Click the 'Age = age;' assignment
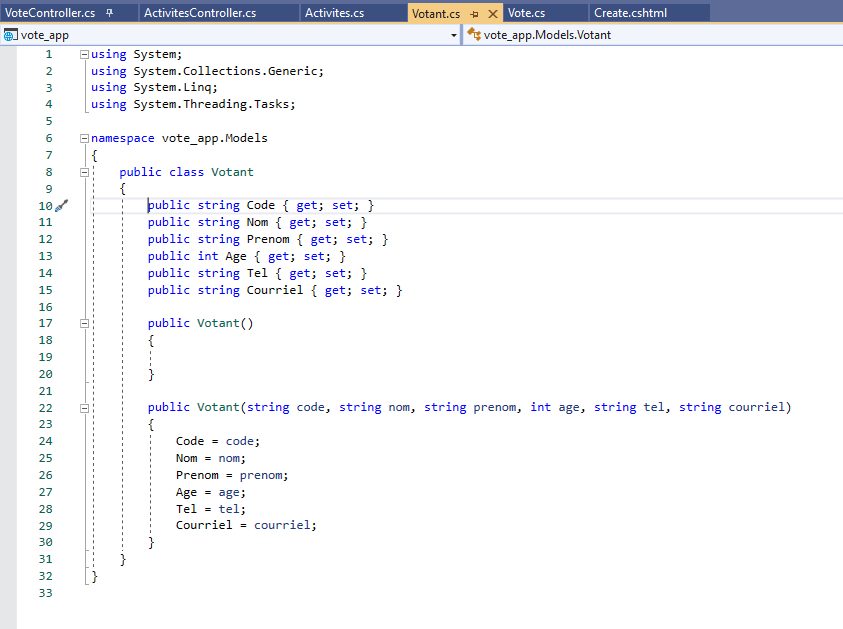843x629 pixels. pos(211,492)
